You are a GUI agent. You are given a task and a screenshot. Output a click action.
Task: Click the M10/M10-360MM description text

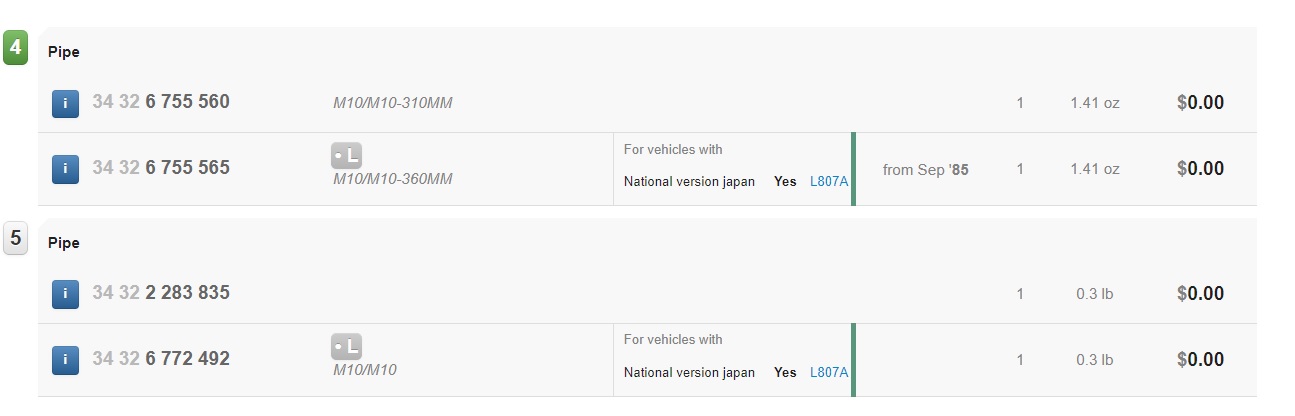393,179
